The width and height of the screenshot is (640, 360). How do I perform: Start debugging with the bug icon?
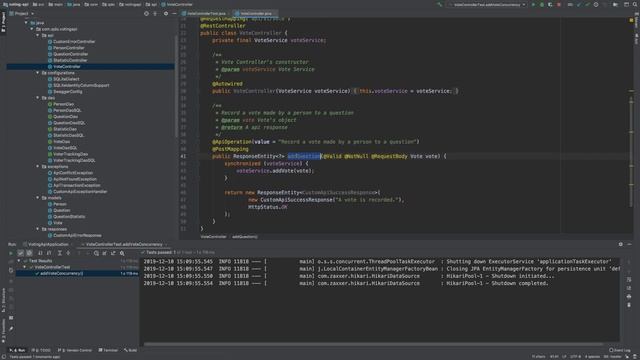[542, 4]
